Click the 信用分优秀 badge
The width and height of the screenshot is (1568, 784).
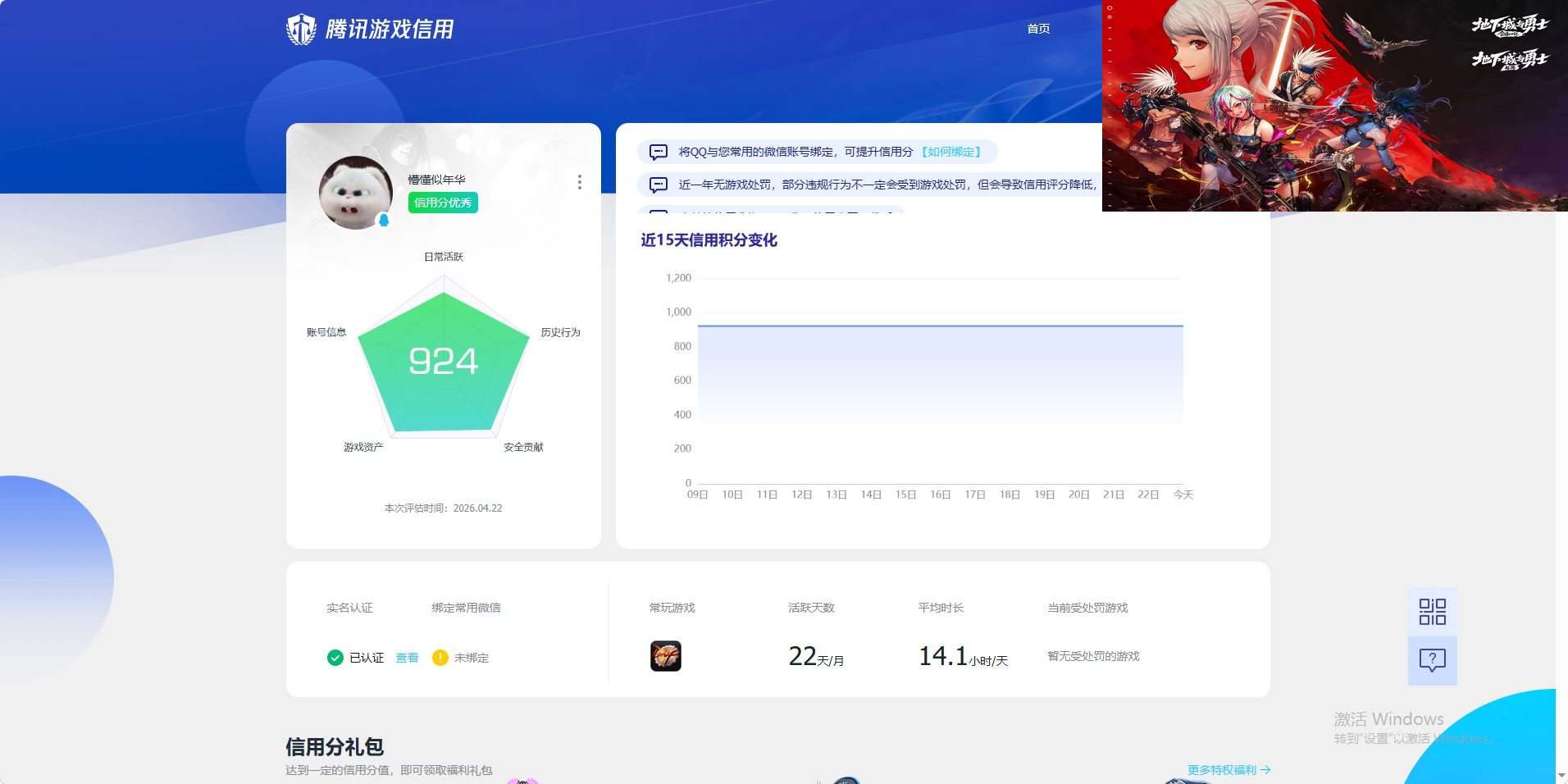[443, 203]
